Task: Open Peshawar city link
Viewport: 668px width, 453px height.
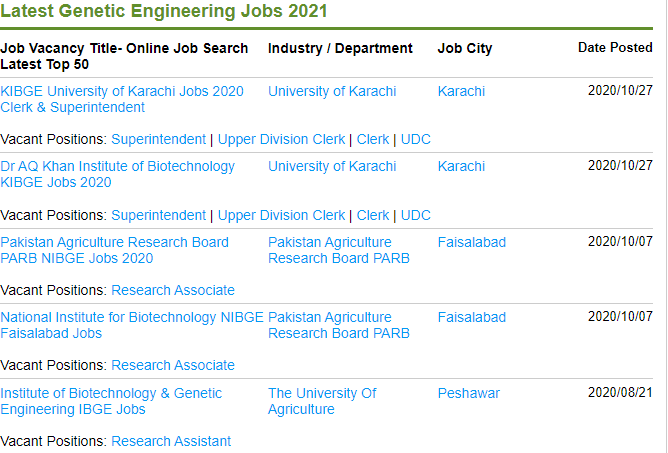Action: pyautogui.click(x=469, y=393)
